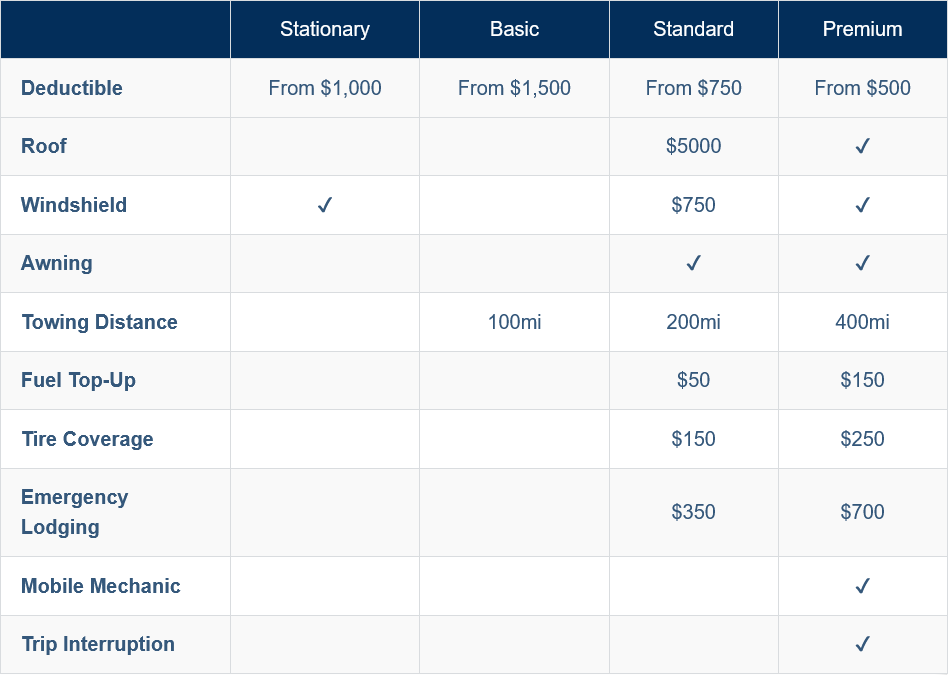952x680 pixels.
Task: Click the Basic 100mi towing value
Action: pos(514,322)
